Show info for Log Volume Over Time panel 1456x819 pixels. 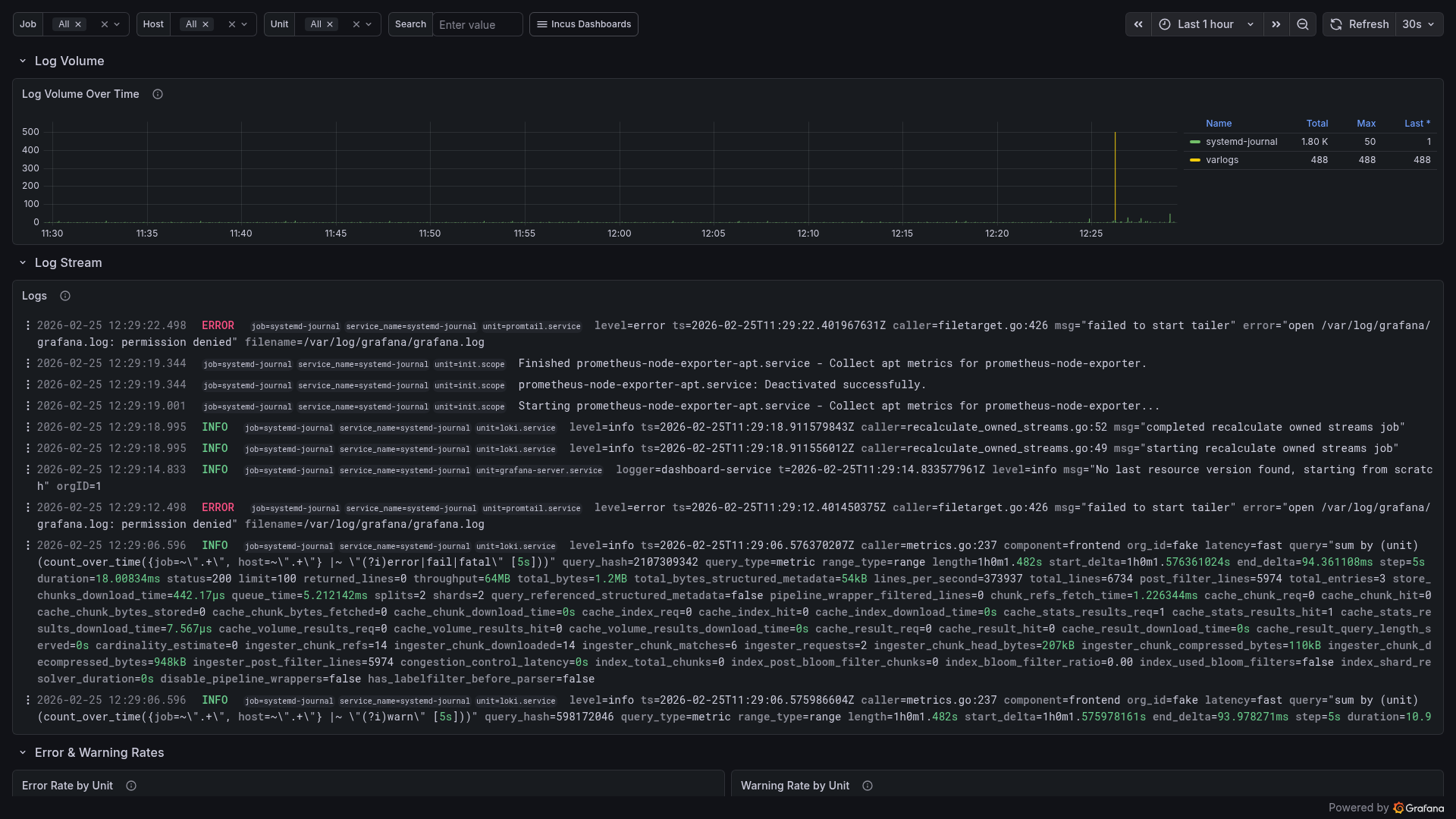pos(158,94)
